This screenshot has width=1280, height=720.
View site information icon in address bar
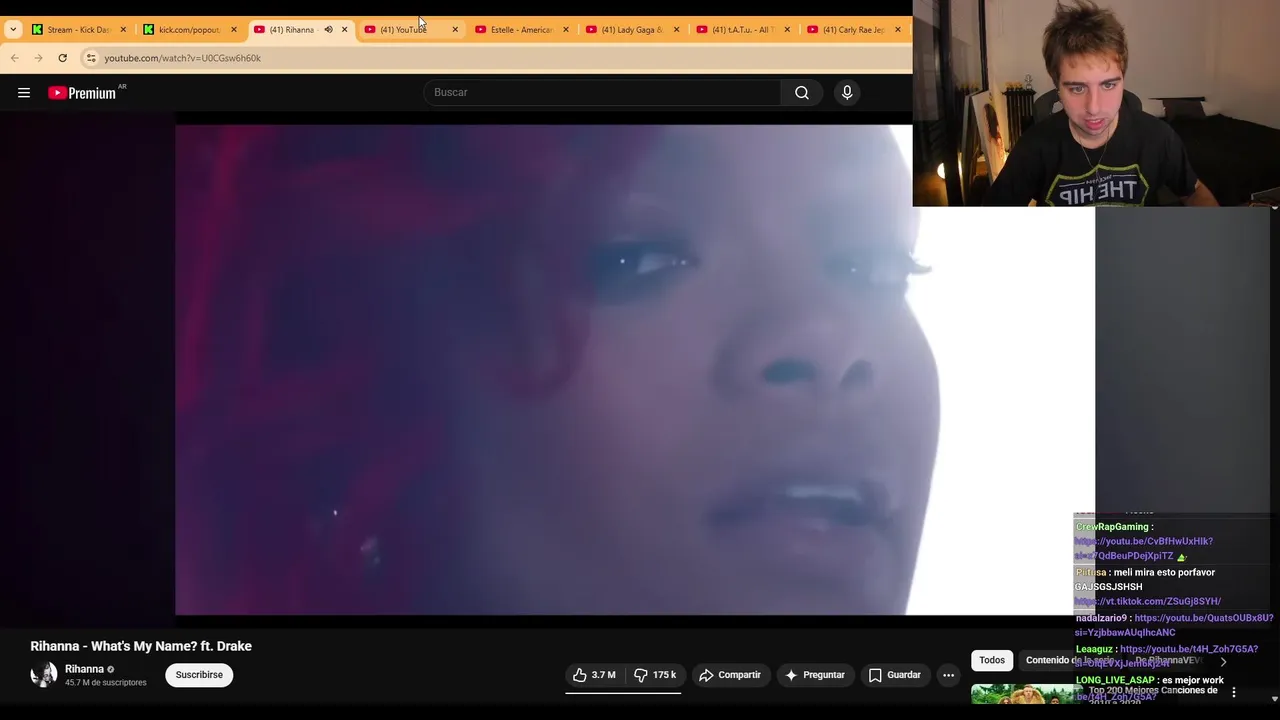click(x=91, y=58)
